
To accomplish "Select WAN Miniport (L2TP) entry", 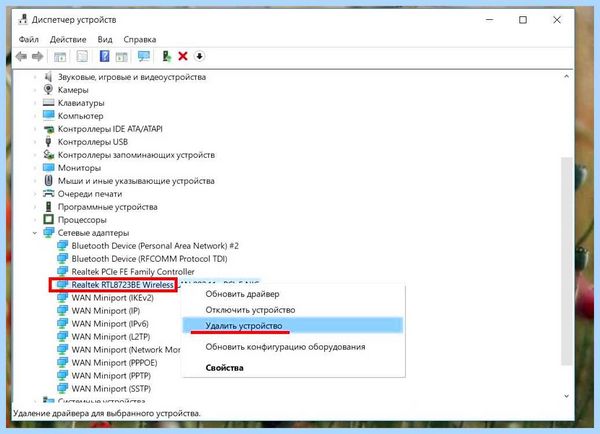I will pos(111,337).
